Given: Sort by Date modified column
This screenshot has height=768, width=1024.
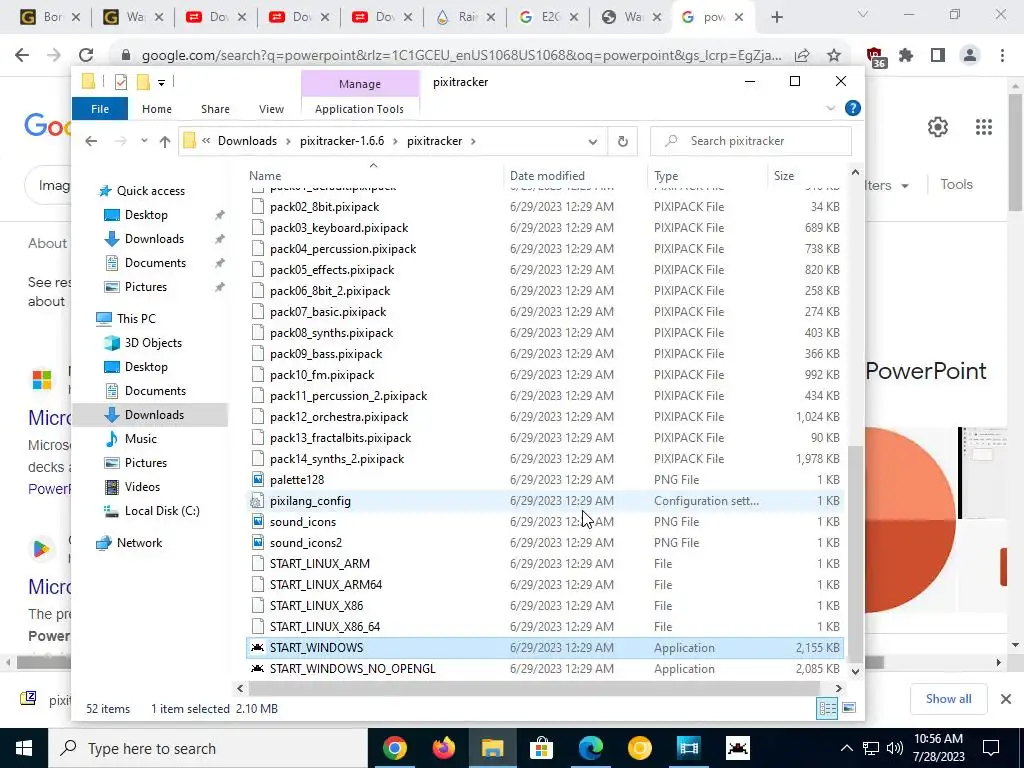Looking at the screenshot, I should click(547, 176).
